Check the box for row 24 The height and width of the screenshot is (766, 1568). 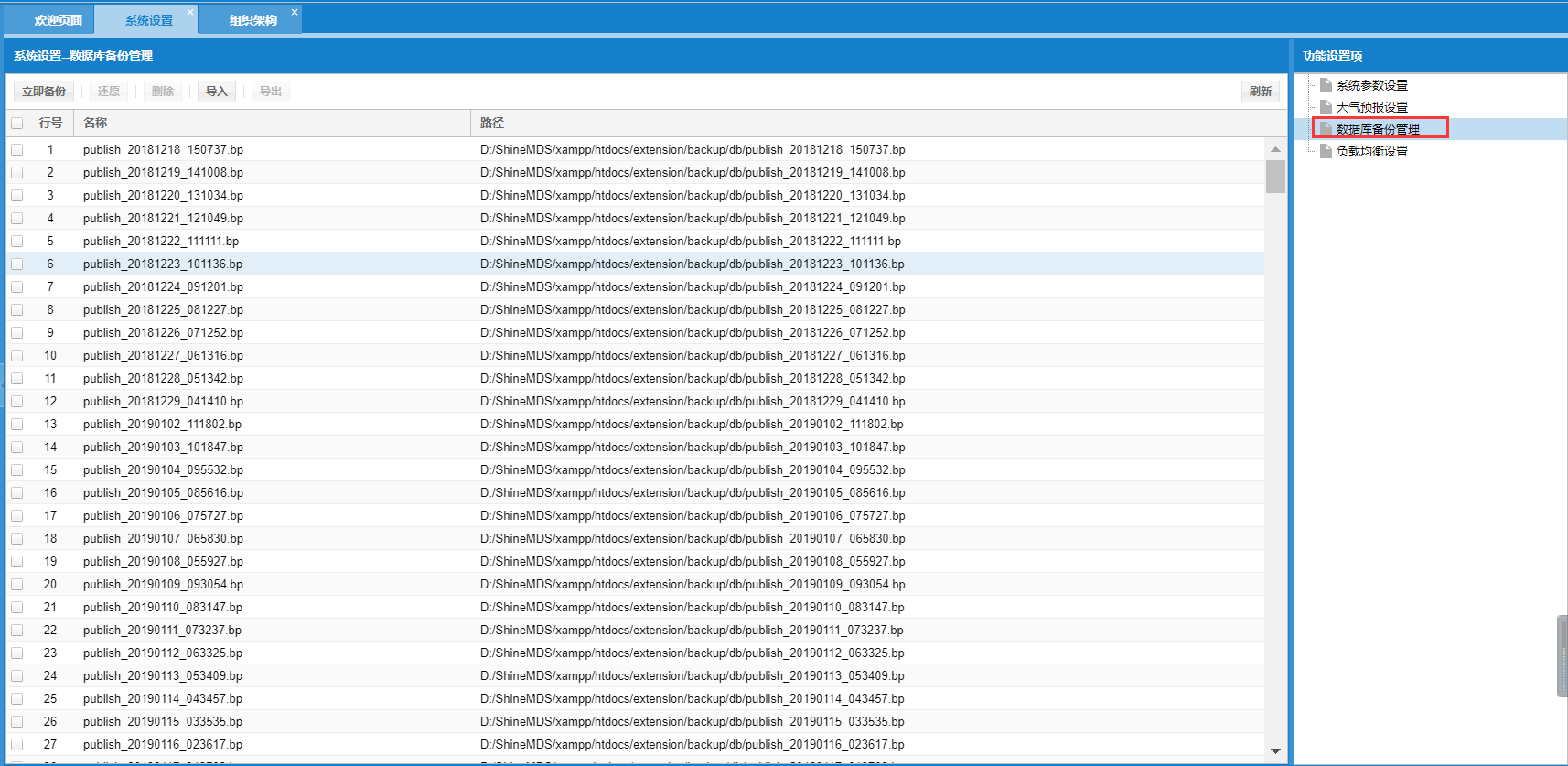click(x=16, y=675)
